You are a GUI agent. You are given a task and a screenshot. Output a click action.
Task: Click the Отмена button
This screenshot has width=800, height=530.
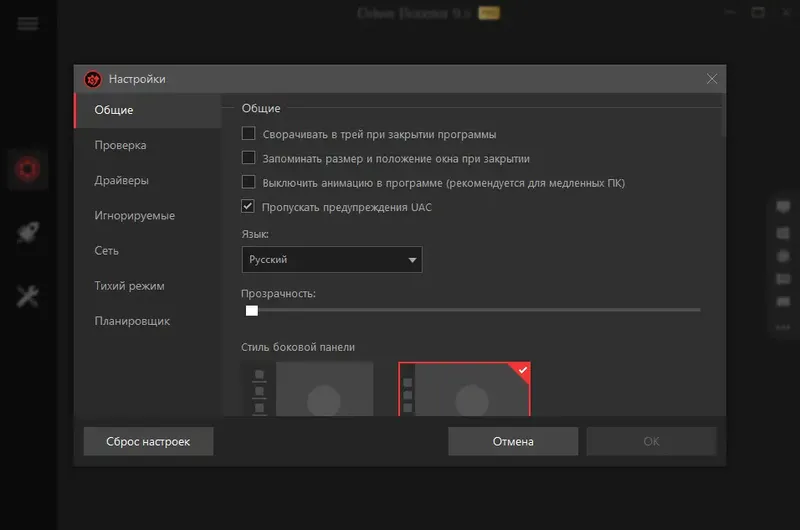(x=513, y=441)
